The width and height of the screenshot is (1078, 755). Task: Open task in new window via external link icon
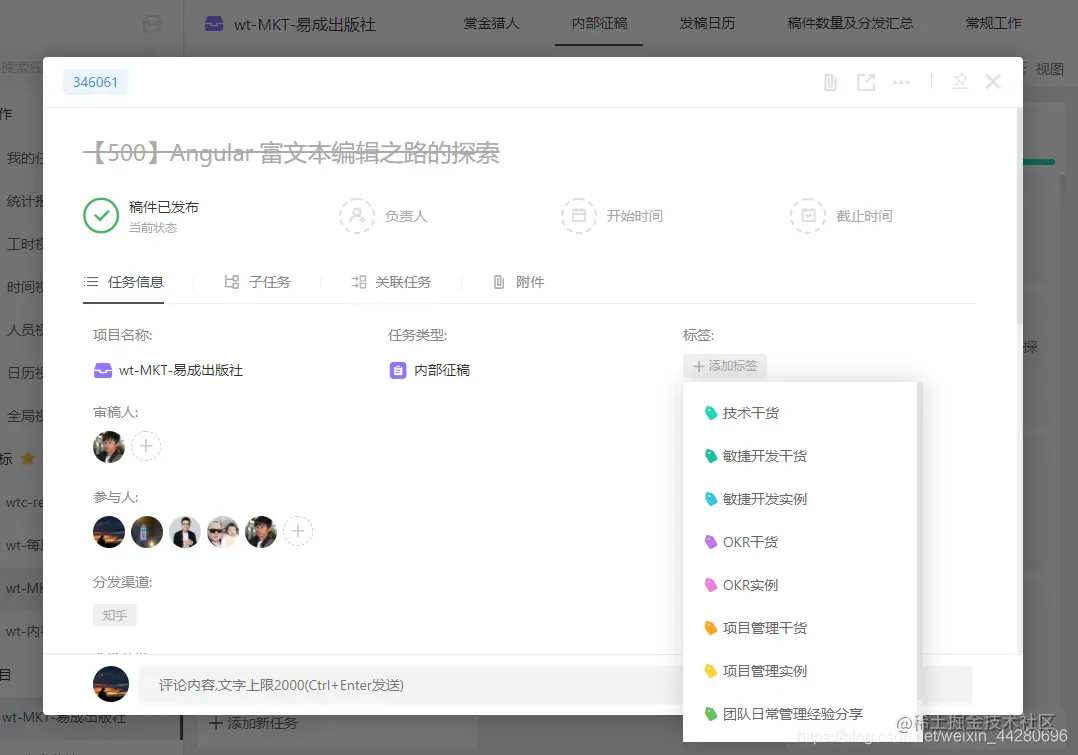coord(866,82)
